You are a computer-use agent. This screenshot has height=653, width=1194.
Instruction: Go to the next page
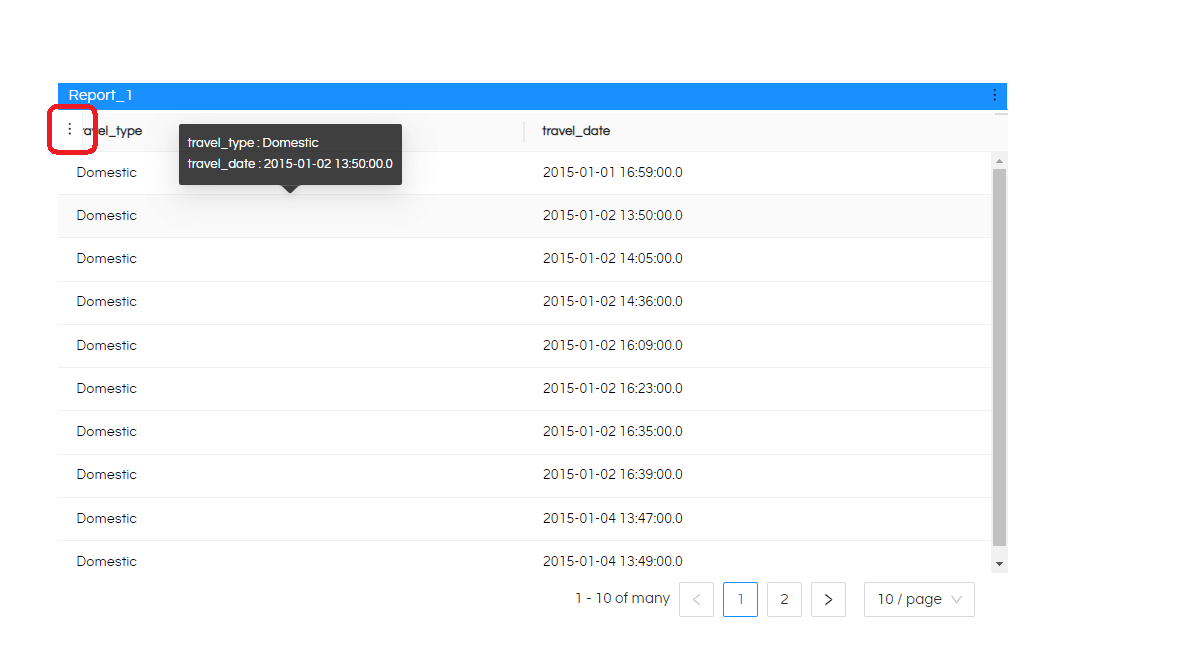tap(828, 599)
